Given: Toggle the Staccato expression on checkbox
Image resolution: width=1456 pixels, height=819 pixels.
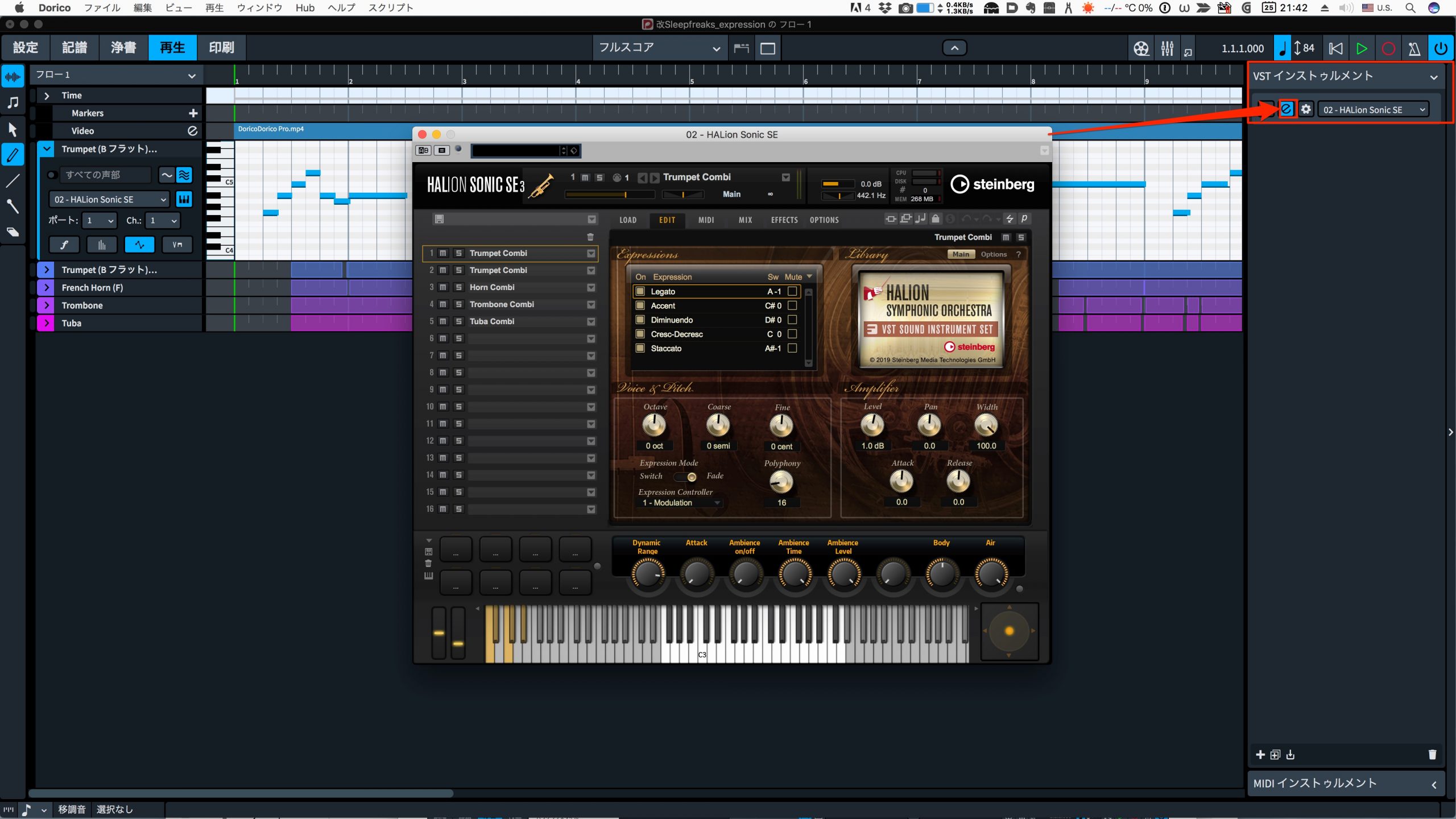Looking at the screenshot, I should (x=640, y=348).
